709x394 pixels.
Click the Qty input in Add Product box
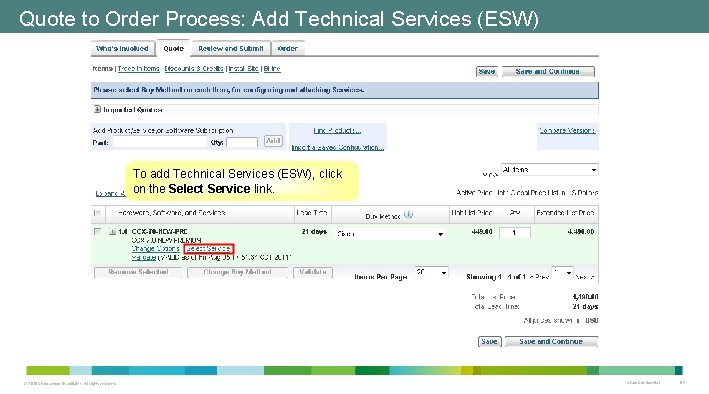point(242,142)
